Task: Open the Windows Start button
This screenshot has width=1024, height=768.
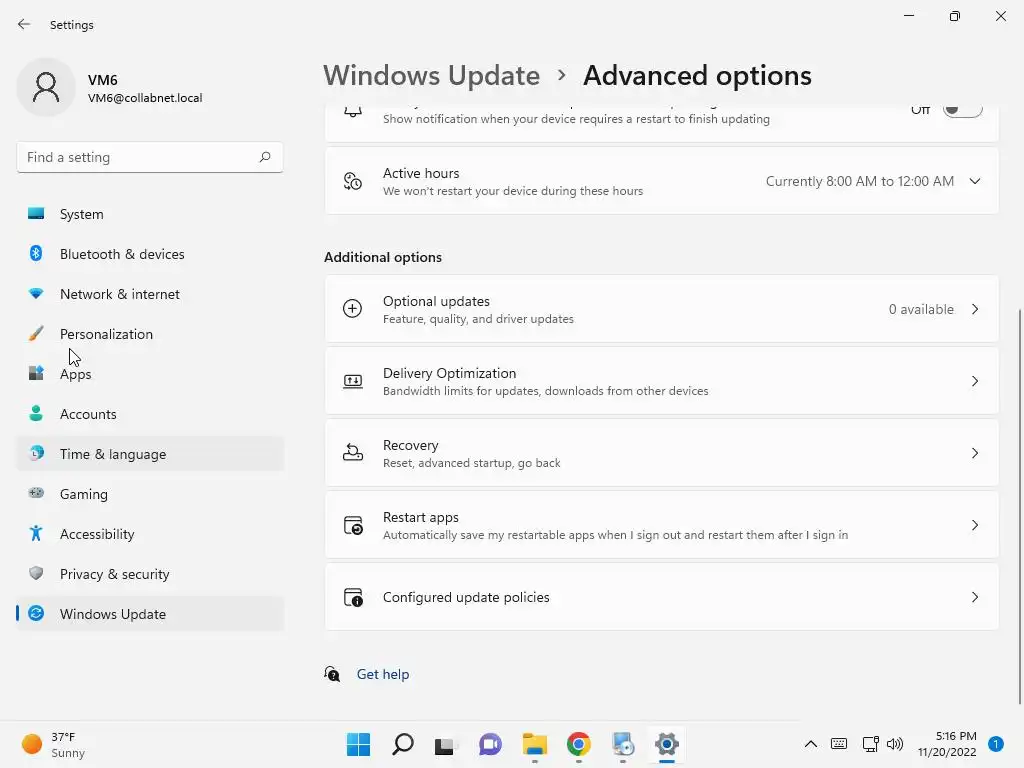Action: click(358, 744)
